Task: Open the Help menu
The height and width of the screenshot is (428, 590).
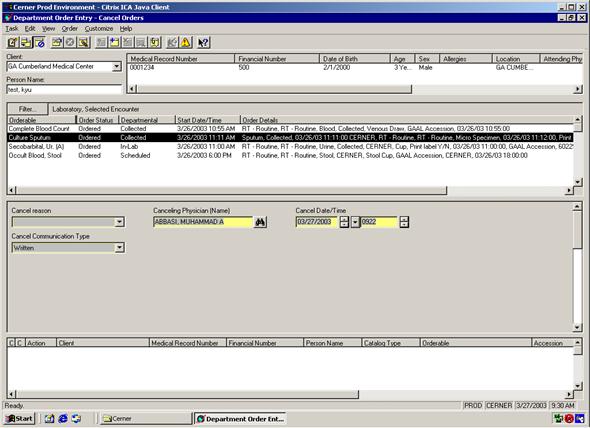Action: (x=126, y=29)
